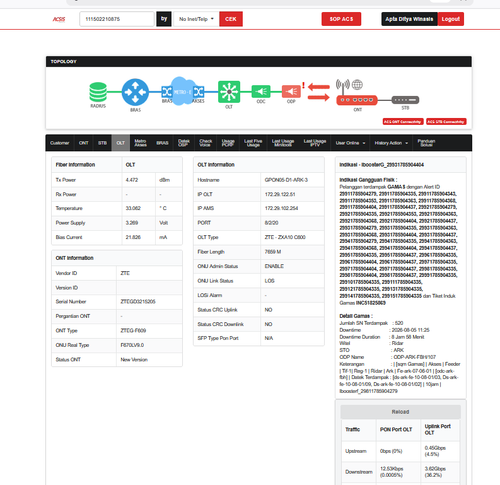The image size is (500, 485).
Task: Expand the User Online dropdown tab
Action: click(x=350, y=143)
